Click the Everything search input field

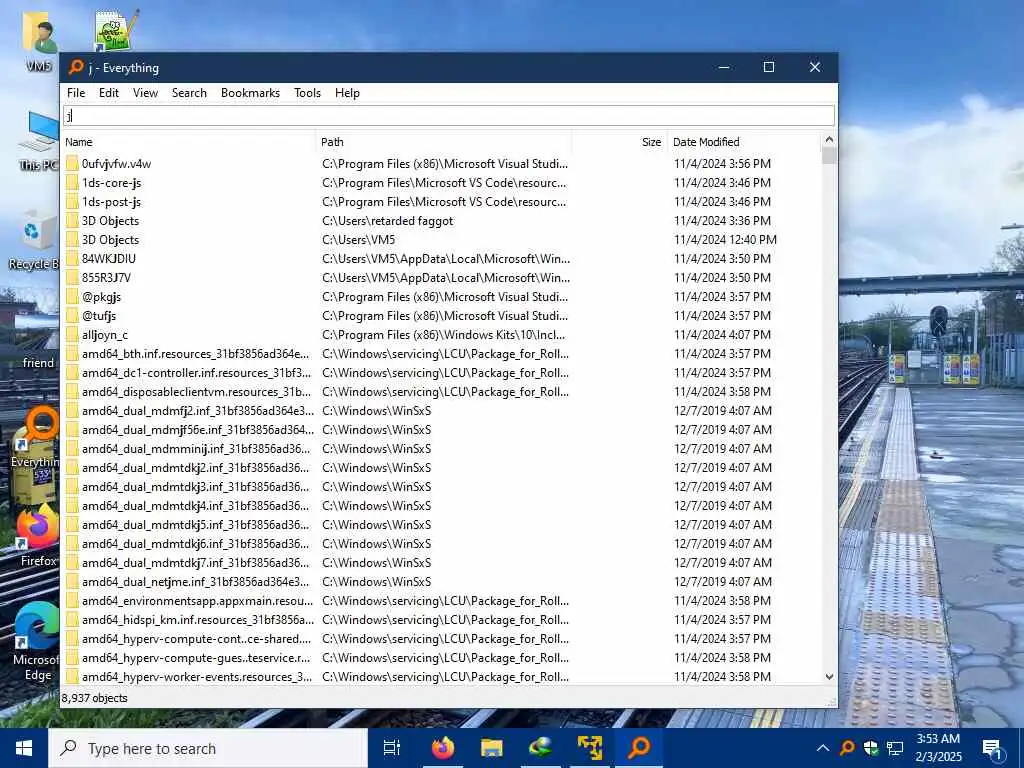point(449,116)
